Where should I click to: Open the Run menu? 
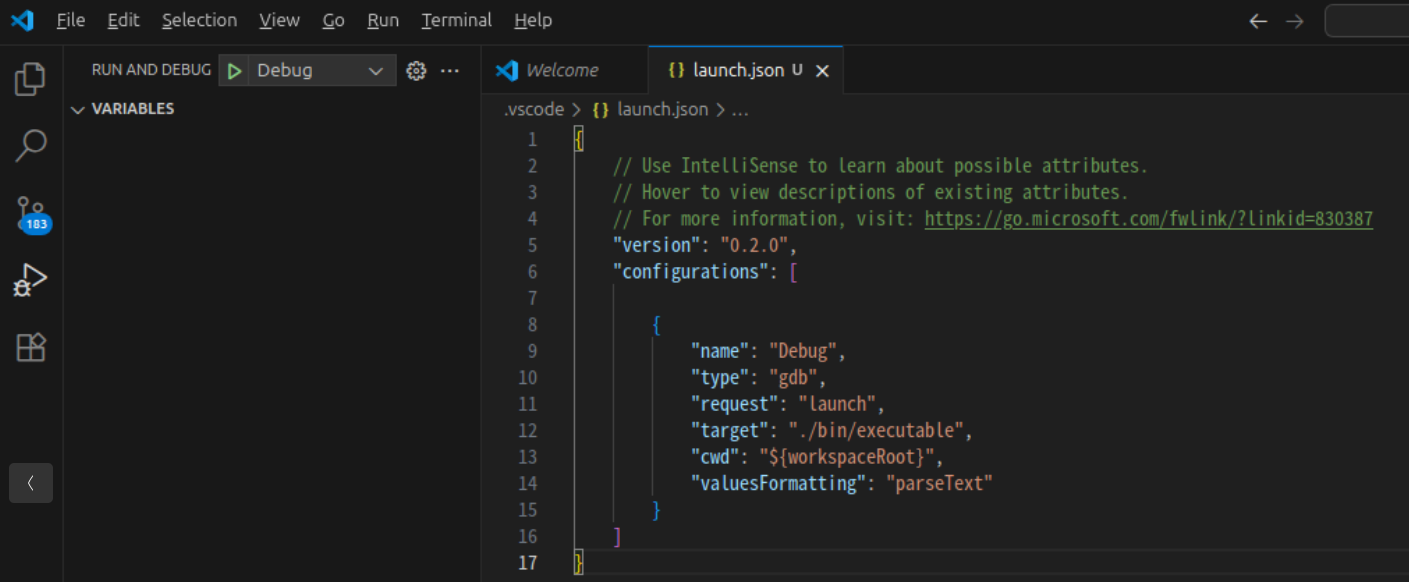click(383, 20)
